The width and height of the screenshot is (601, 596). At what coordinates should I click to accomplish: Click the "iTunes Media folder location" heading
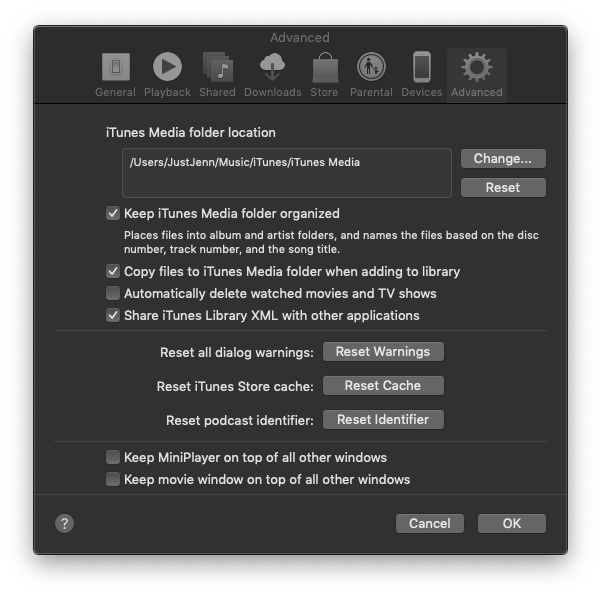point(190,133)
